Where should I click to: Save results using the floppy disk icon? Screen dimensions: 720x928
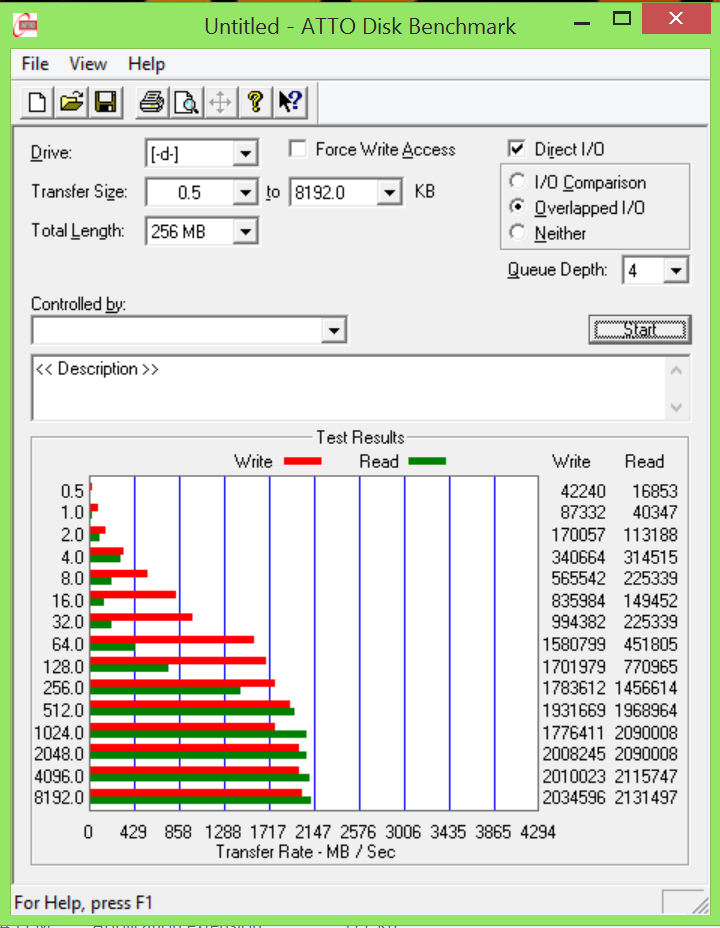(x=106, y=102)
